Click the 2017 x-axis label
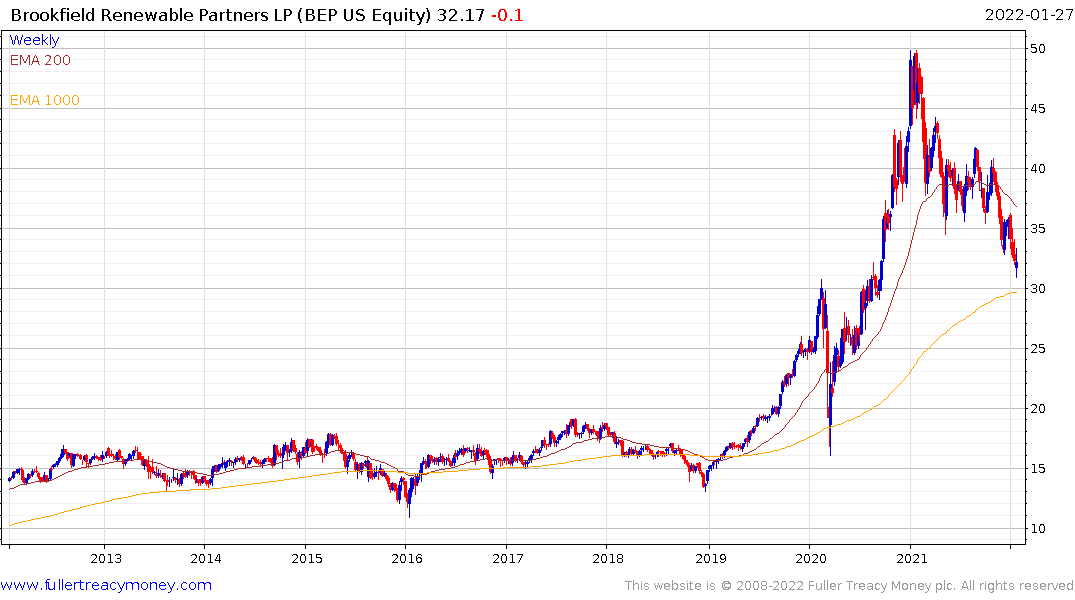This screenshot has width=1075, height=600. point(507,558)
